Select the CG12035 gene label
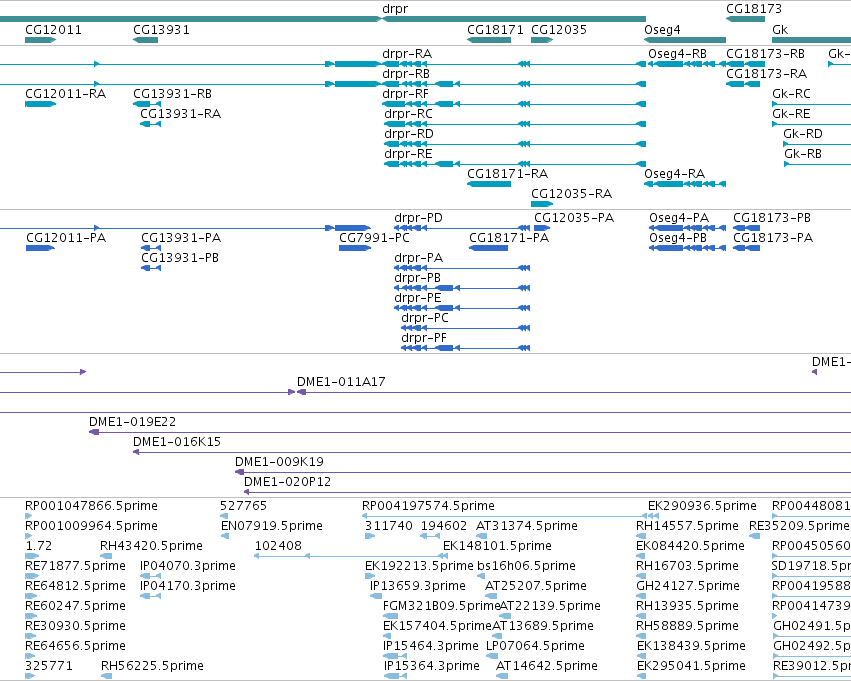The width and height of the screenshot is (851, 681). point(558,29)
